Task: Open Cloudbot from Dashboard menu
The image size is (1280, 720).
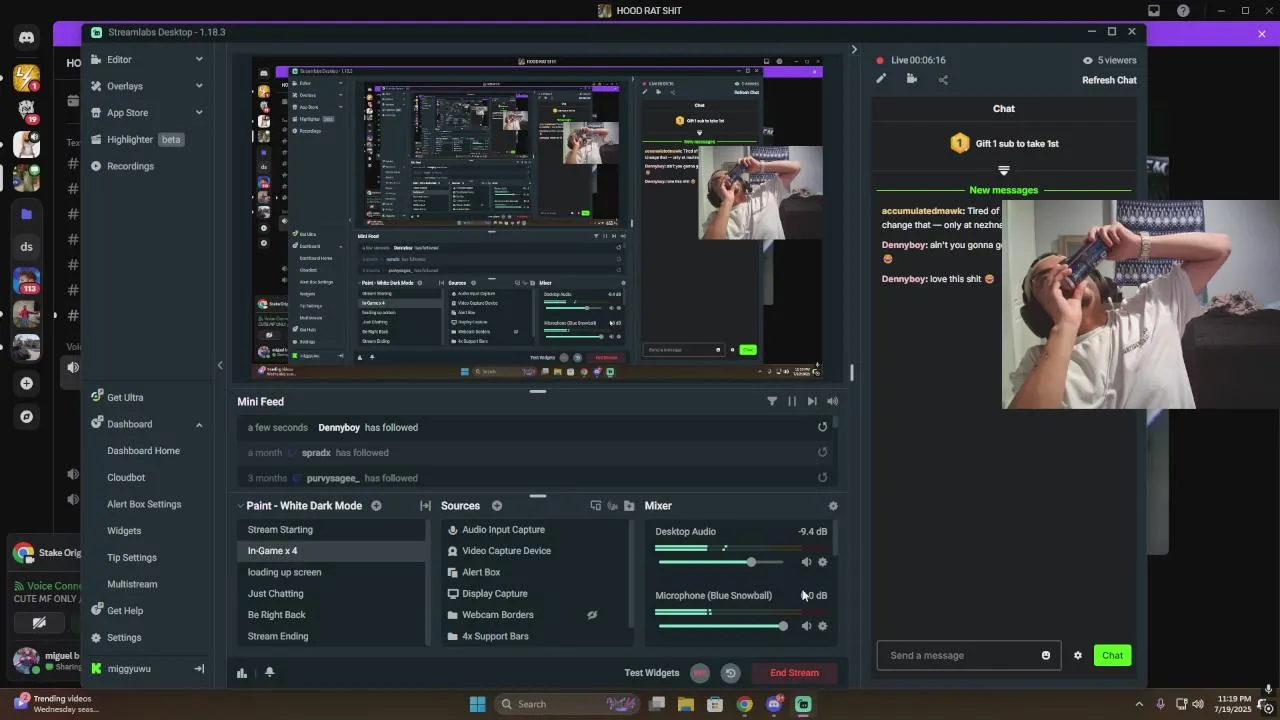Action: pyautogui.click(x=126, y=478)
